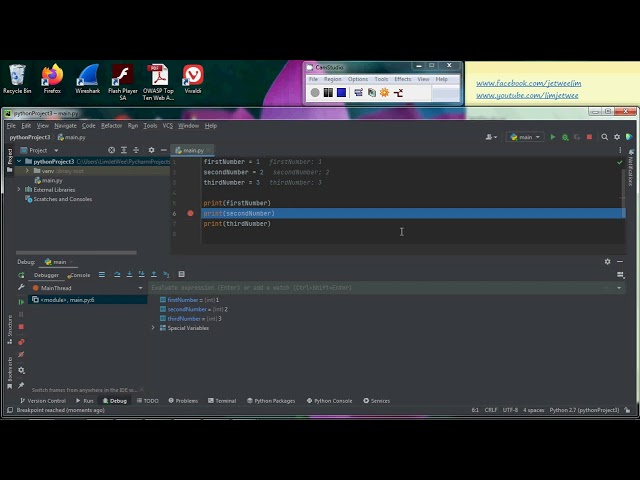The width and height of the screenshot is (640, 480).
Task: Click the green Debug bug icon in top toolbar
Action: pyautogui.click(x=565, y=137)
